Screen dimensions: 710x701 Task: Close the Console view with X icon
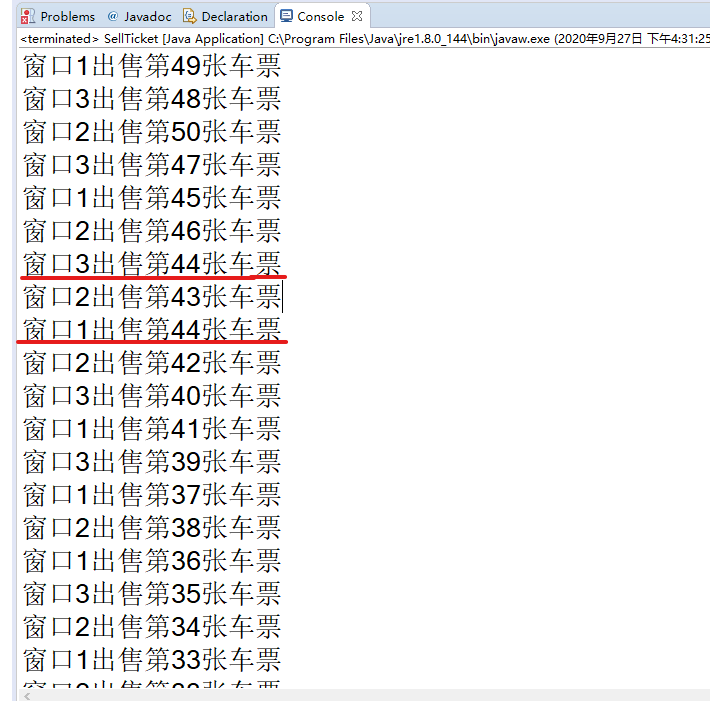[x=357, y=16]
